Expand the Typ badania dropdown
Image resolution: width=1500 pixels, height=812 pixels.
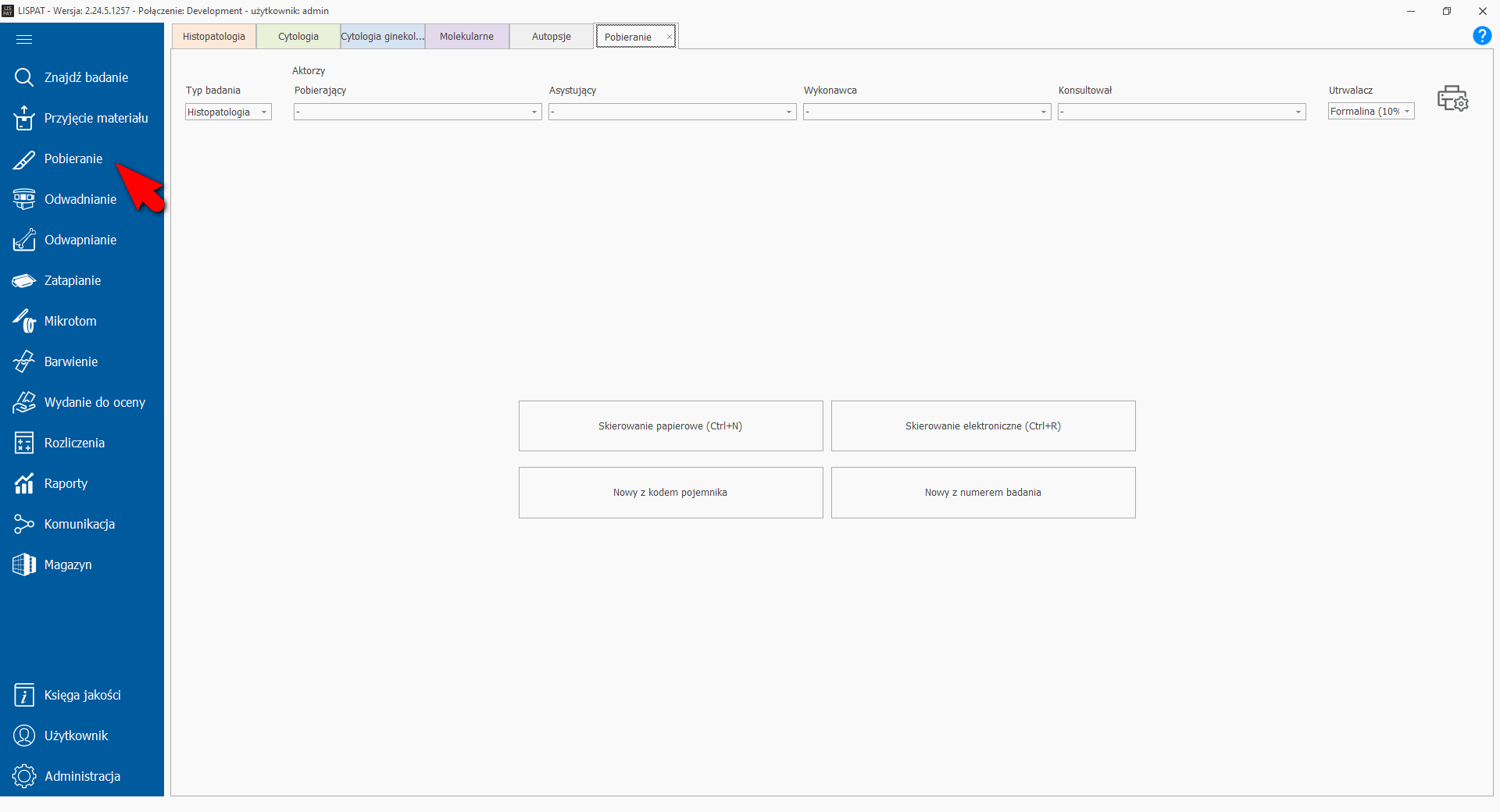pyautogui.click(x=264, y=112)
